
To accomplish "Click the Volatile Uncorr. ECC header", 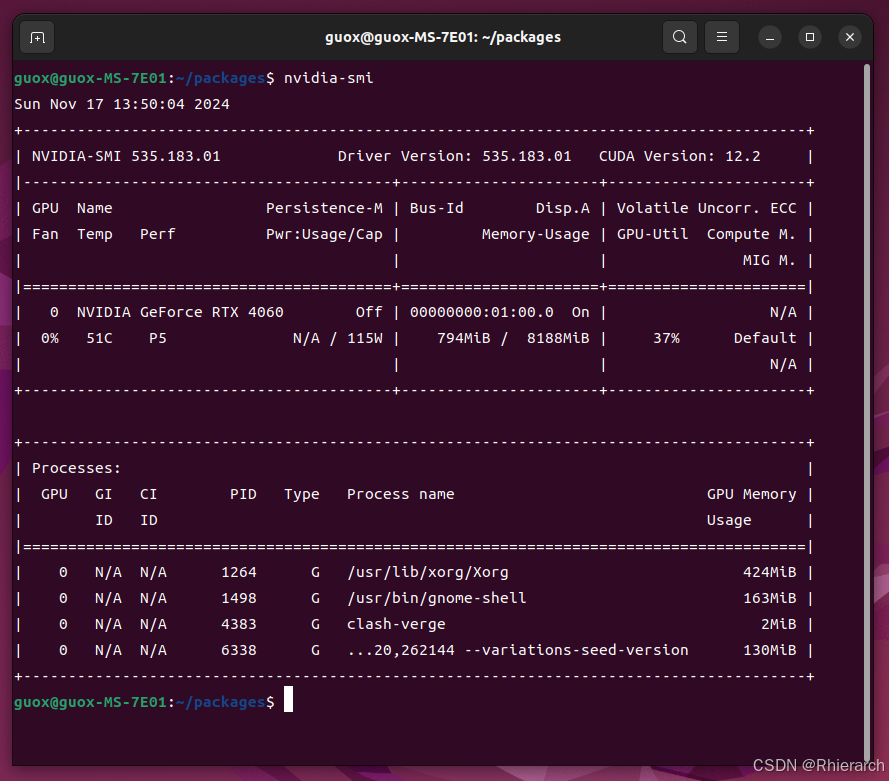I will 706,209.
